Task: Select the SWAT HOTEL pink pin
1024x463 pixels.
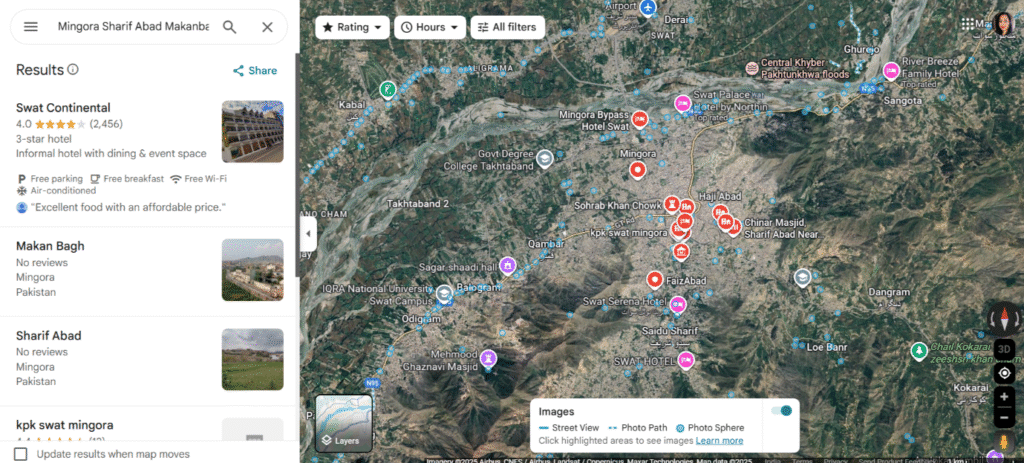Action: [685, 360]
